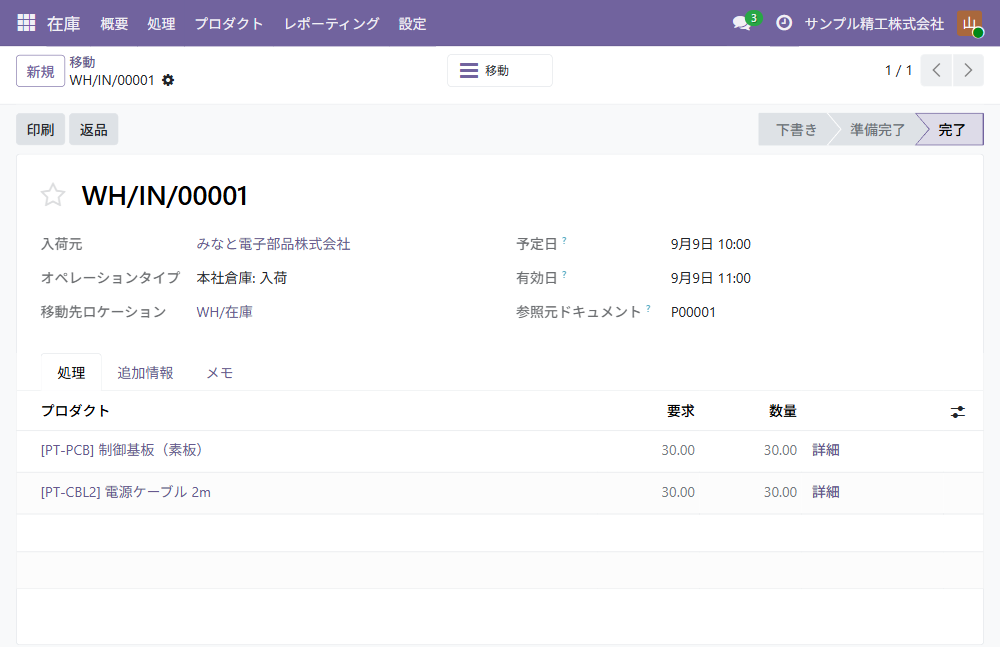Screen dimensions: 1000x647
Task: Open product [PT-CBL2] 電源ケーブル 2m
Action: [126, 492]
